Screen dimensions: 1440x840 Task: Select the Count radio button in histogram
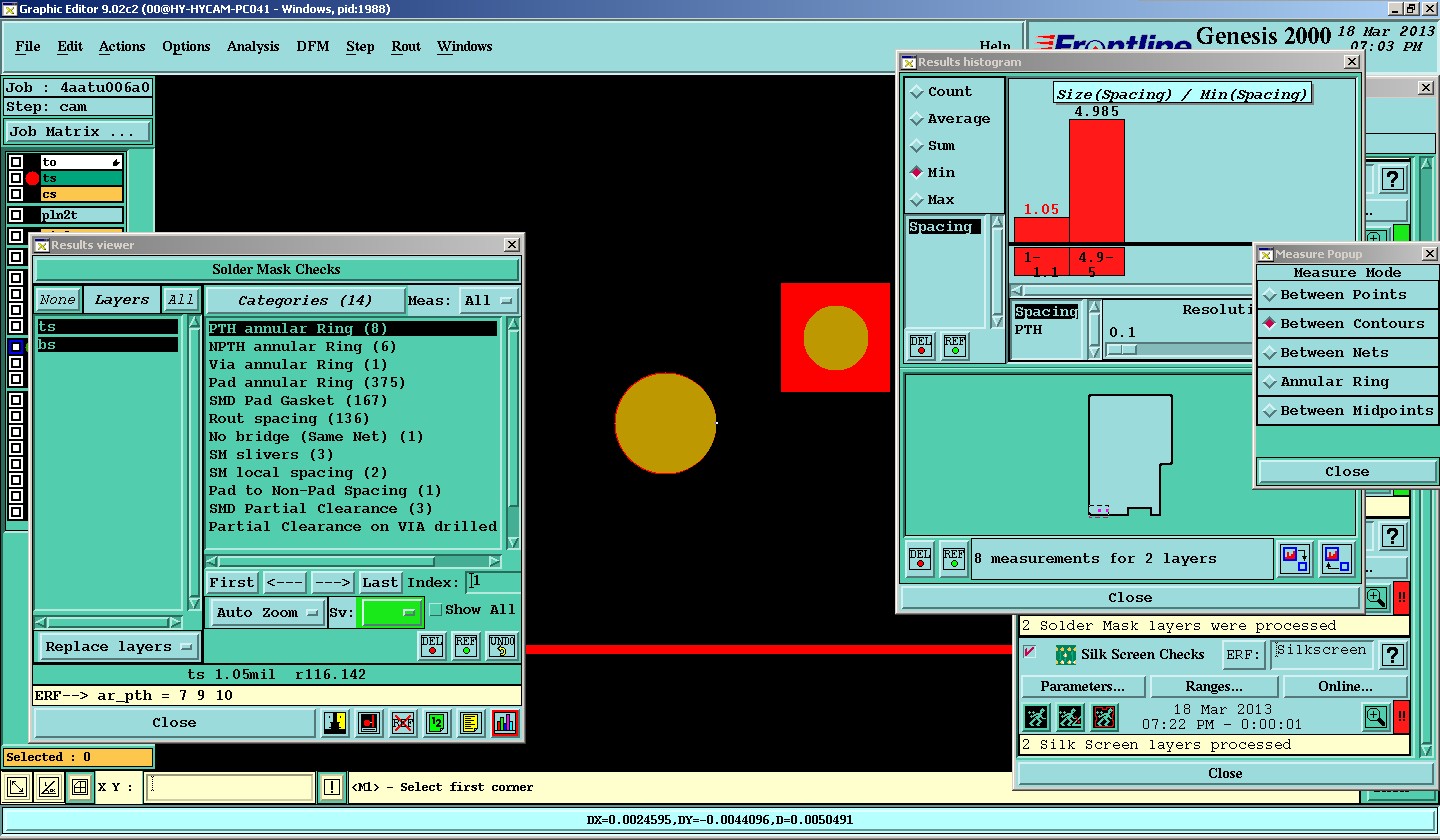coord(917,91)
